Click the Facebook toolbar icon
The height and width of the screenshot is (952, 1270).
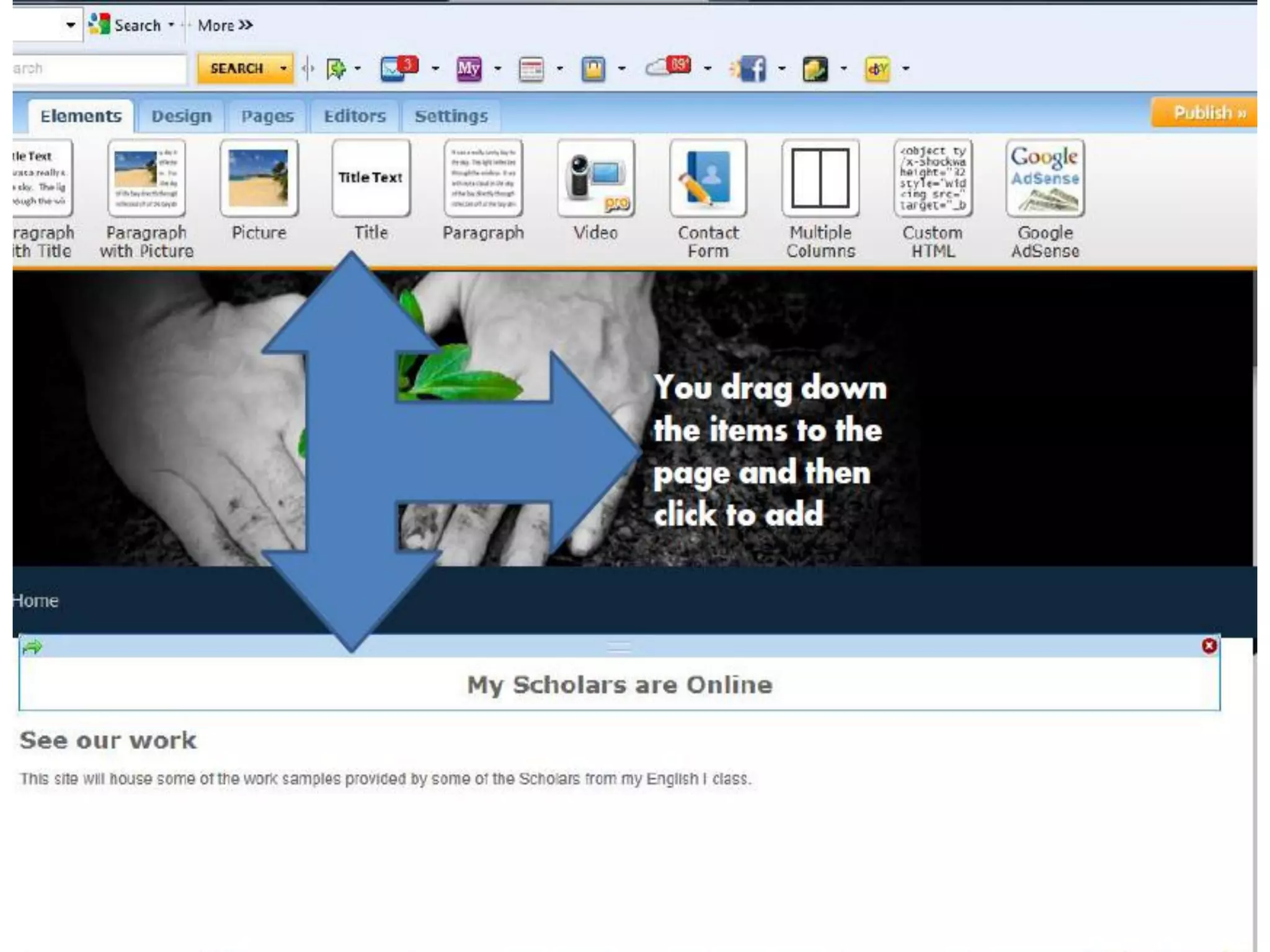point(752,68)
